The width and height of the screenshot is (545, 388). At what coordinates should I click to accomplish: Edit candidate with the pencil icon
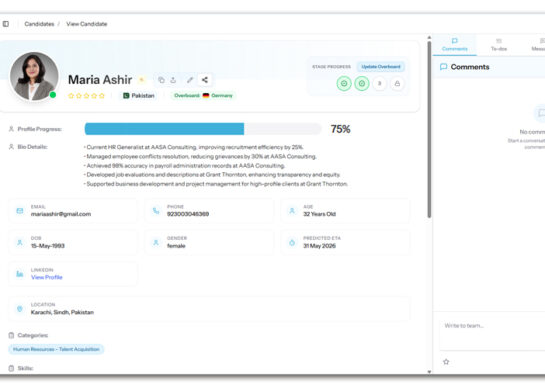pyautogui.click(x=189, y=80)
